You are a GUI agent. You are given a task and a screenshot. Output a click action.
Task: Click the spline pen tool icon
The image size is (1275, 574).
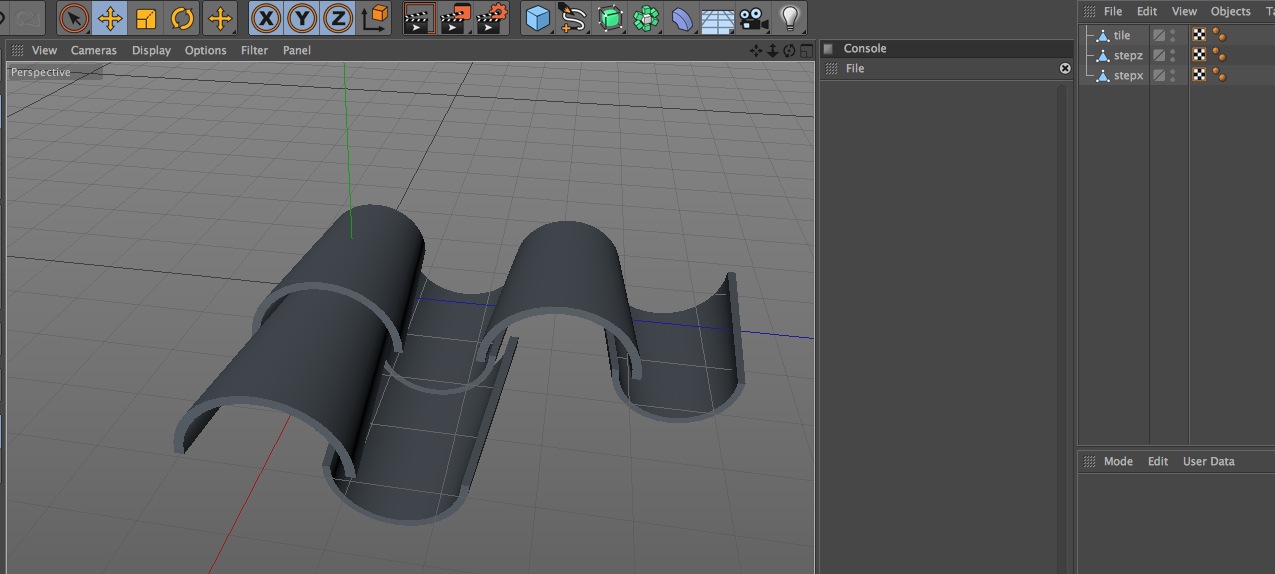point(573,18)
